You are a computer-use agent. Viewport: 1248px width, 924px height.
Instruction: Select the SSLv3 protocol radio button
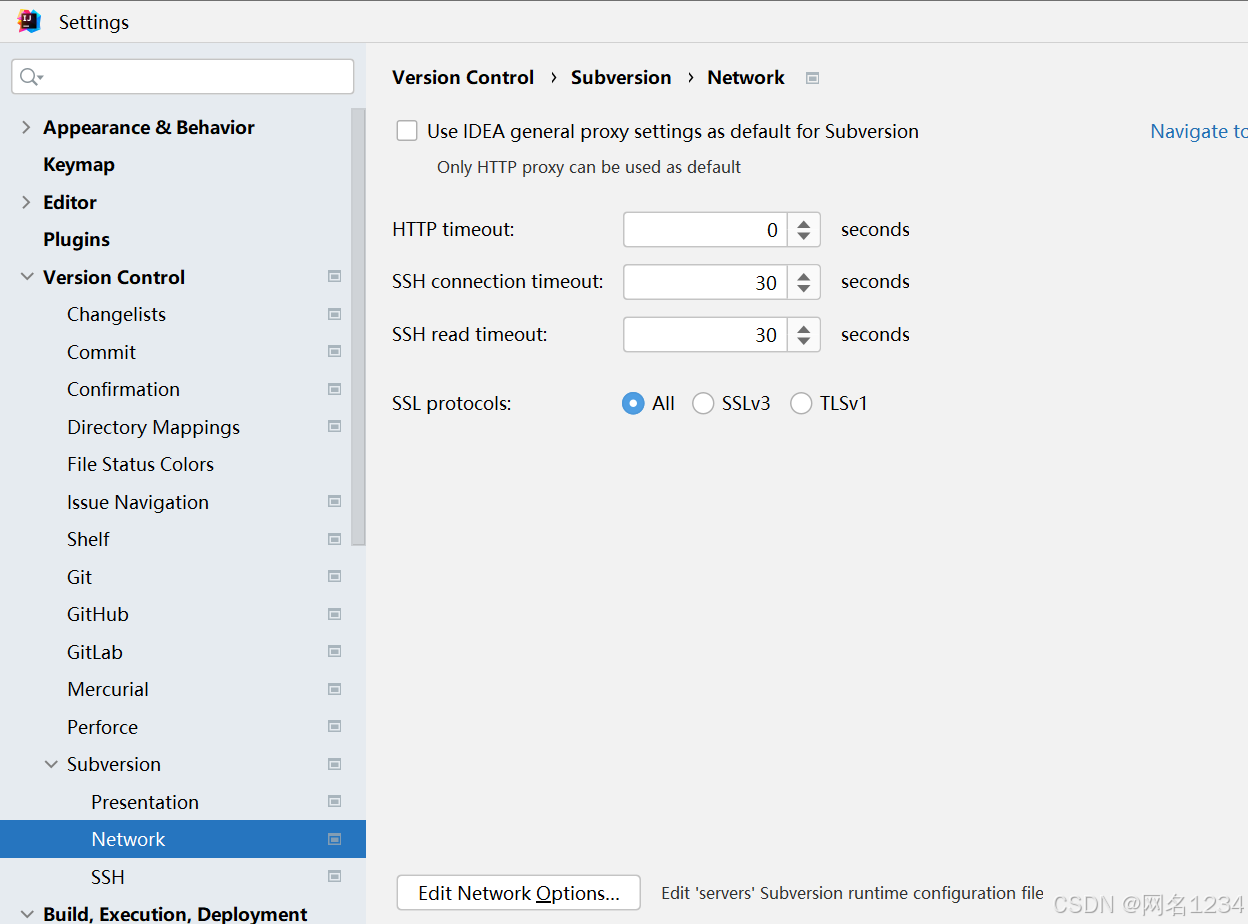pos(703,403)
